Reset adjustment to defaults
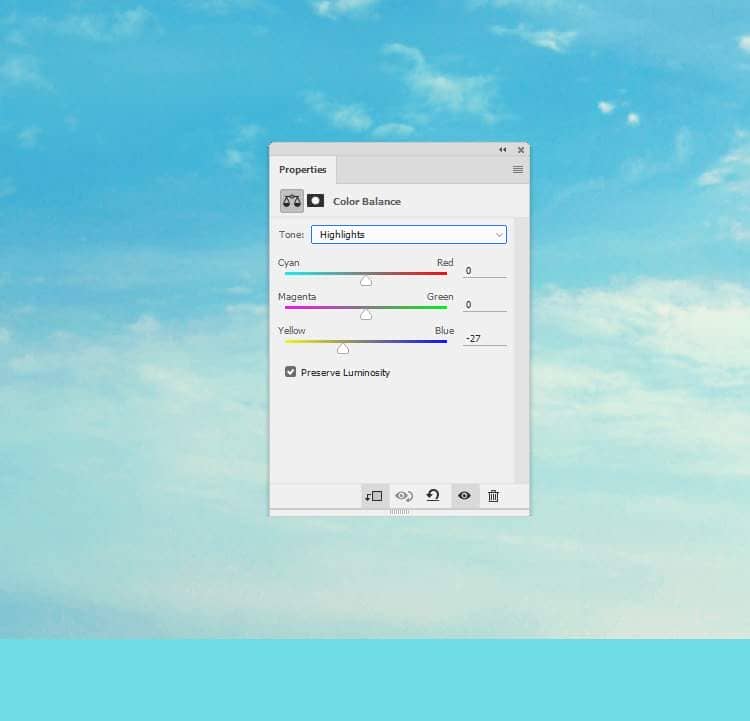 (433, 496)
